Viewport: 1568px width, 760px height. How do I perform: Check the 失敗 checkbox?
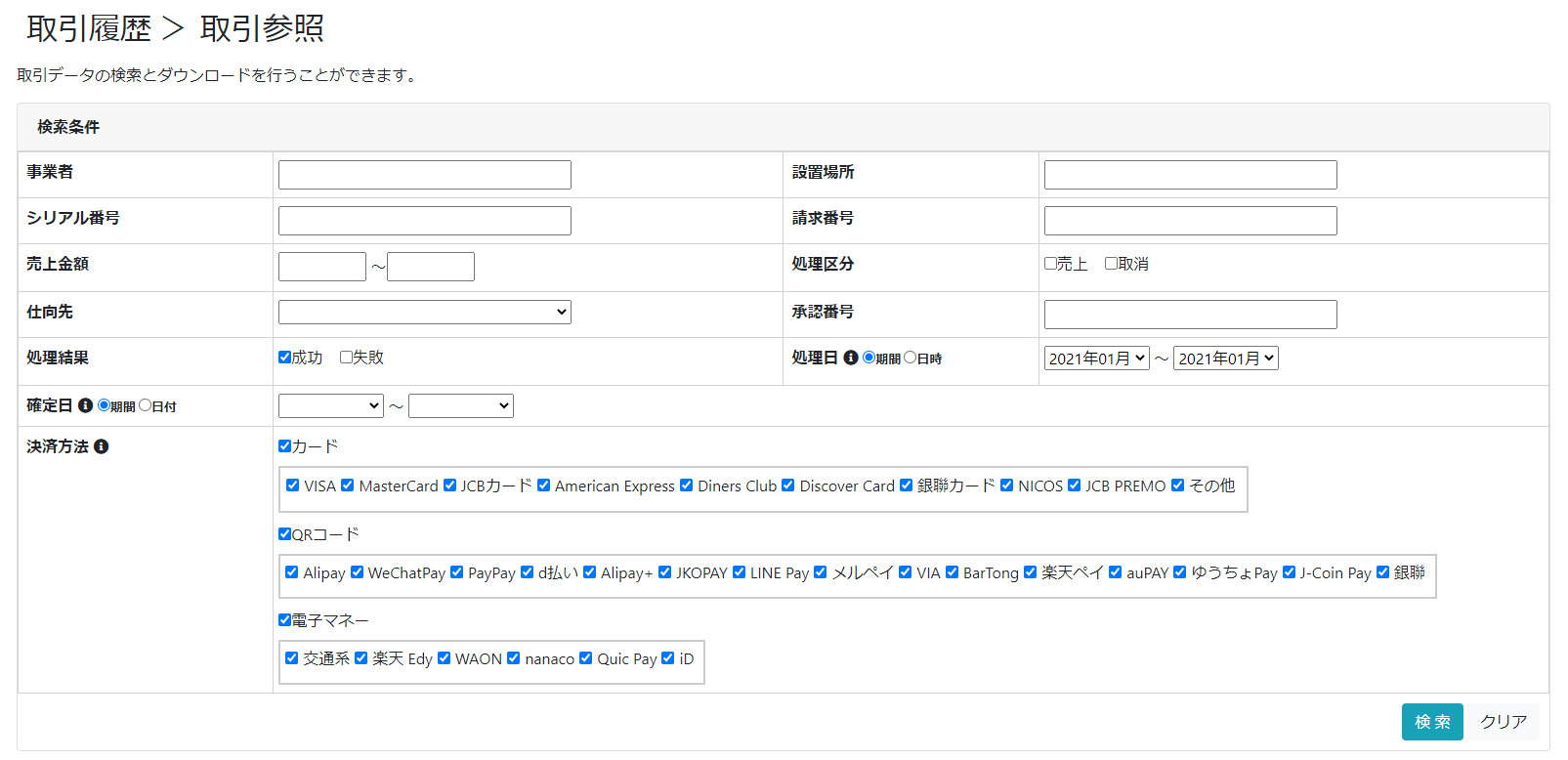pyautogui.click(x=346, y=358)
